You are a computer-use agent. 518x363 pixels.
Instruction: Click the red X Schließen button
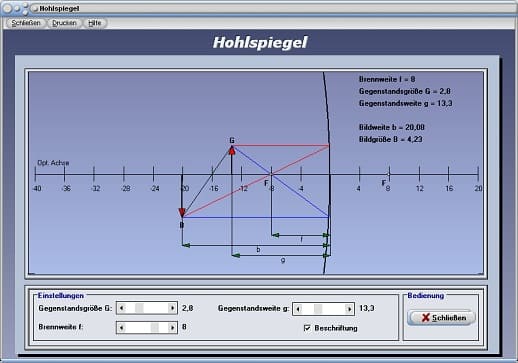point(442,318)
